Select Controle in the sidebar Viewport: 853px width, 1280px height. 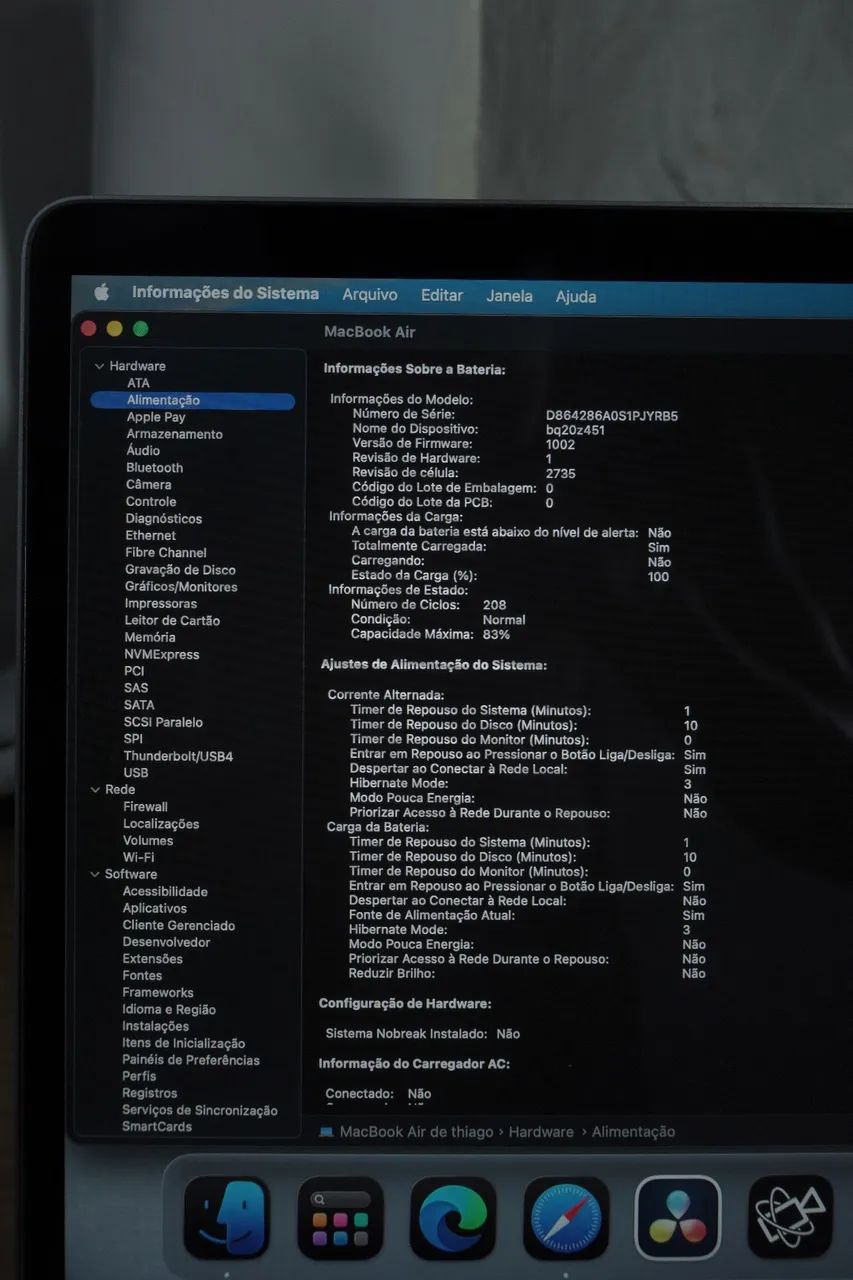coord(151,501)
